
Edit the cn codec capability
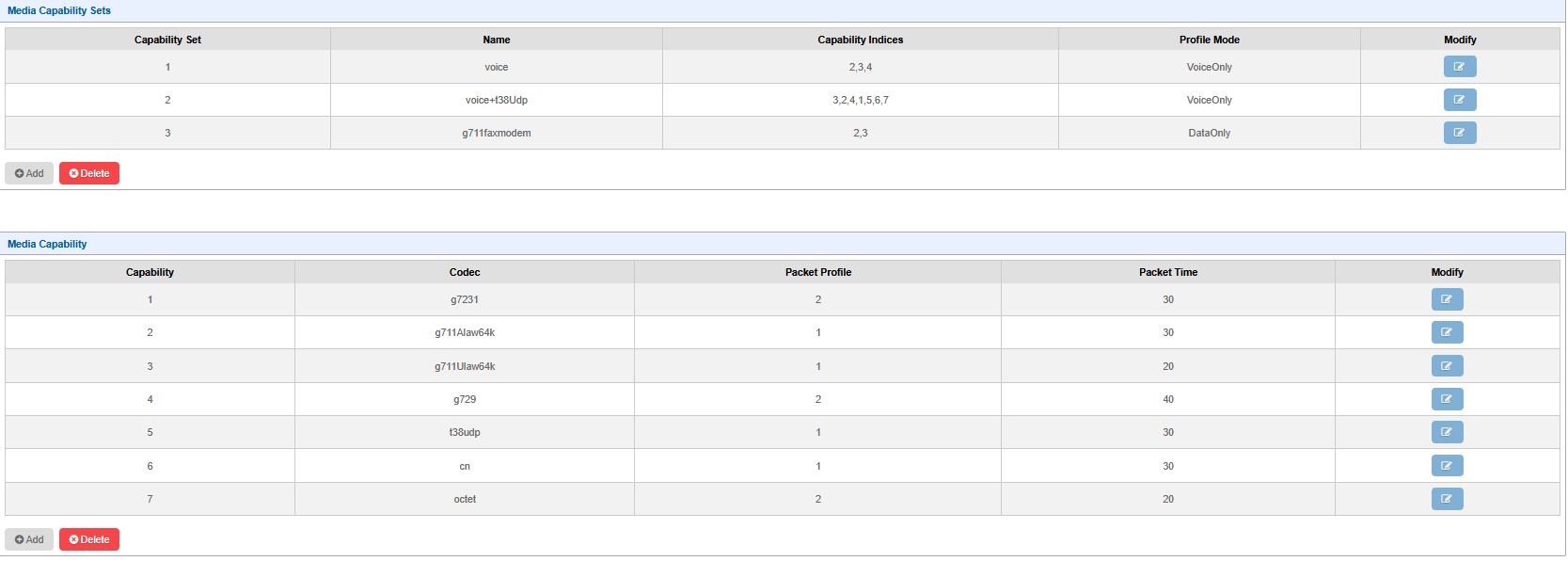(x=1447, y=466)
